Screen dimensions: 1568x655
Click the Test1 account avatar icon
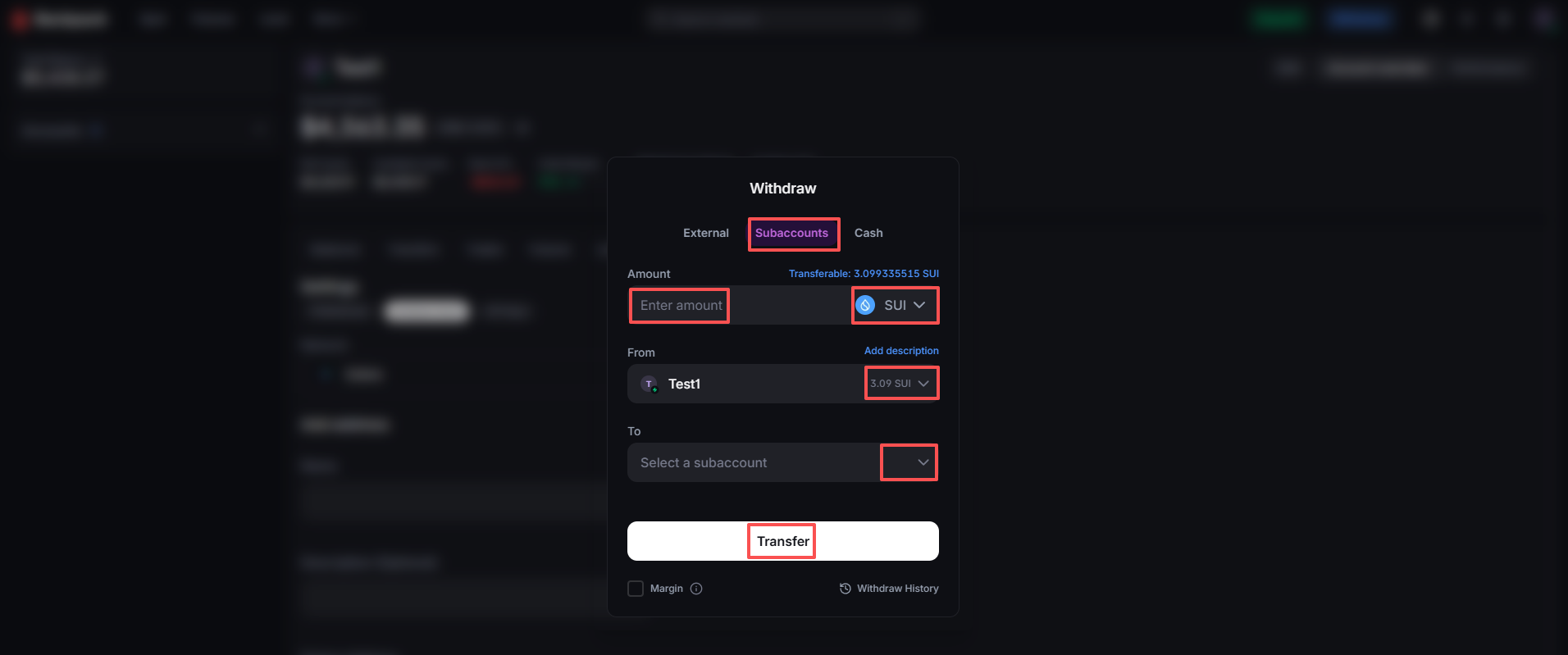point(650,384)
